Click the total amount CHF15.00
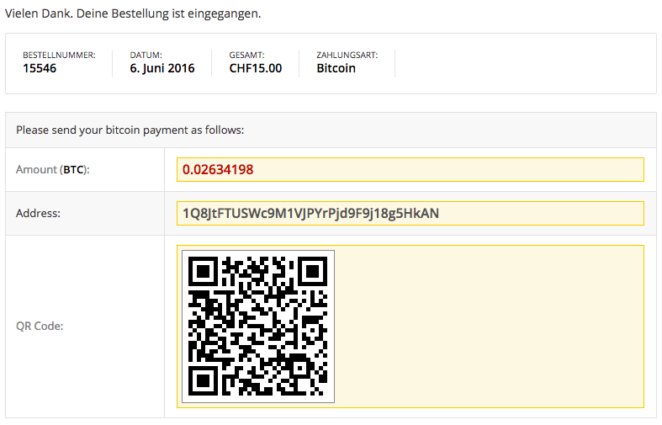This screenshot has height=425, width=662. pos(256,69)
